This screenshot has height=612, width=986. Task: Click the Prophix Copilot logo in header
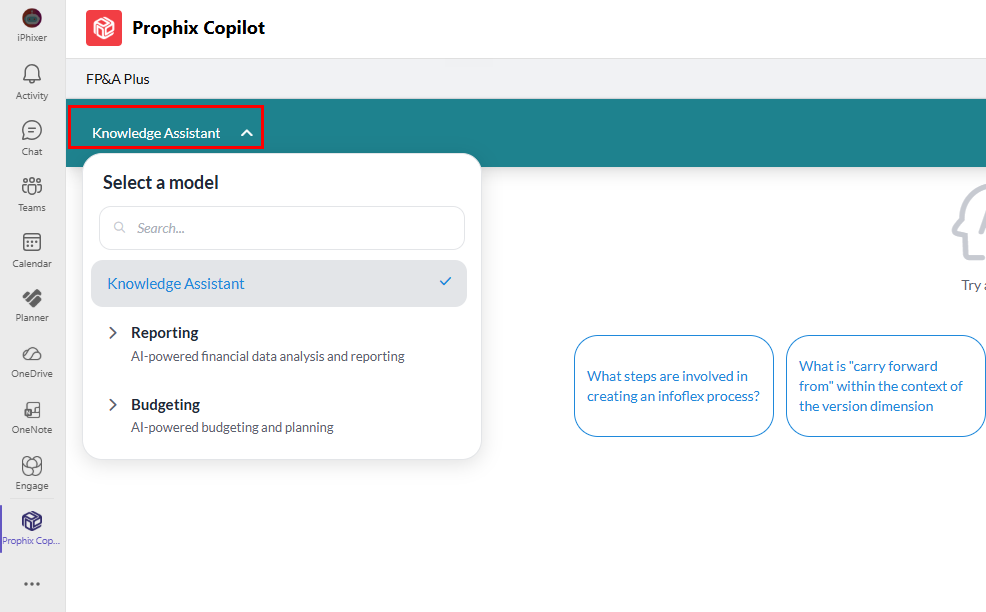click(x=104, y=28)
